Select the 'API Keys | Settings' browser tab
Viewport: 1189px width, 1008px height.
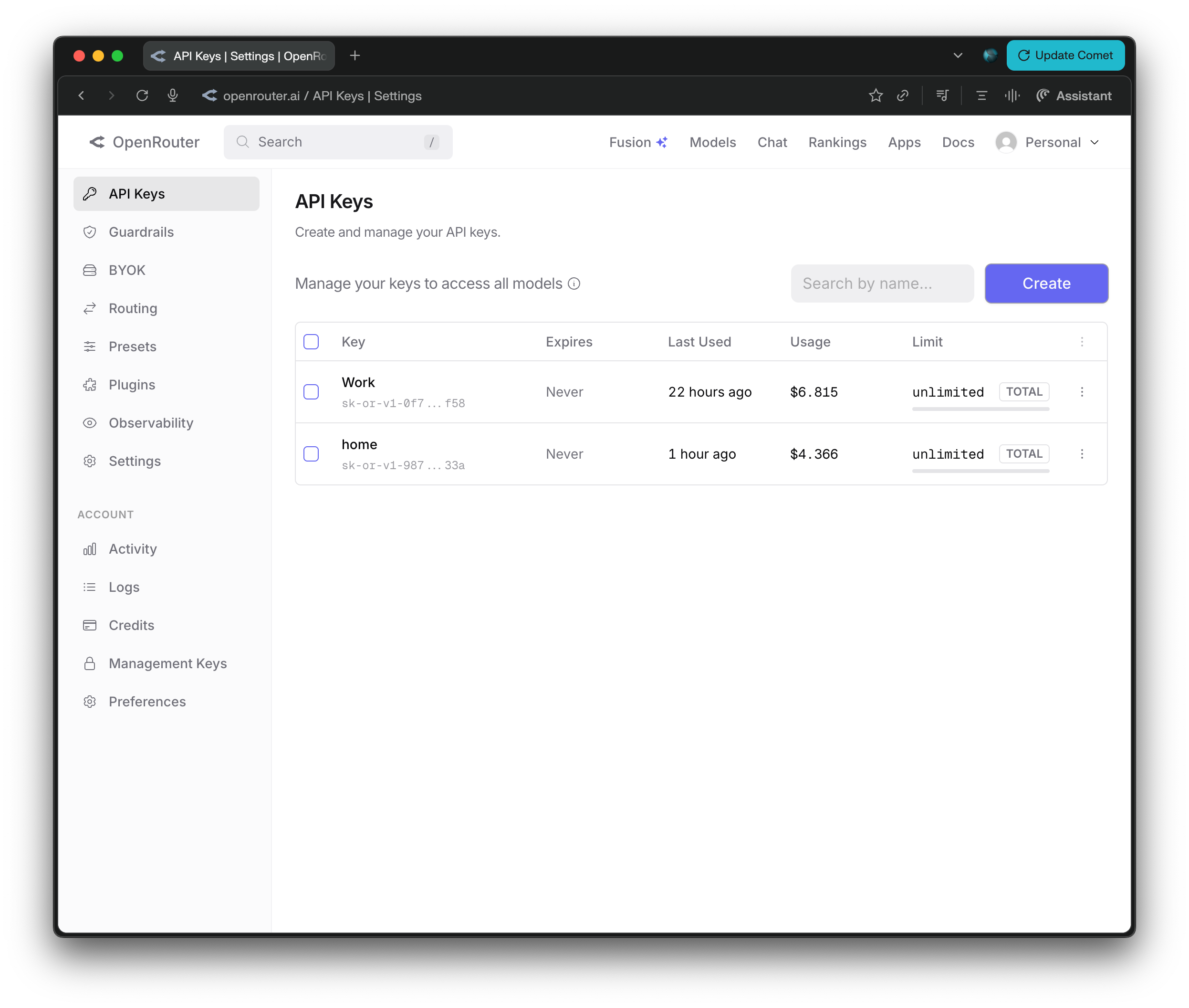pos(239,55)
